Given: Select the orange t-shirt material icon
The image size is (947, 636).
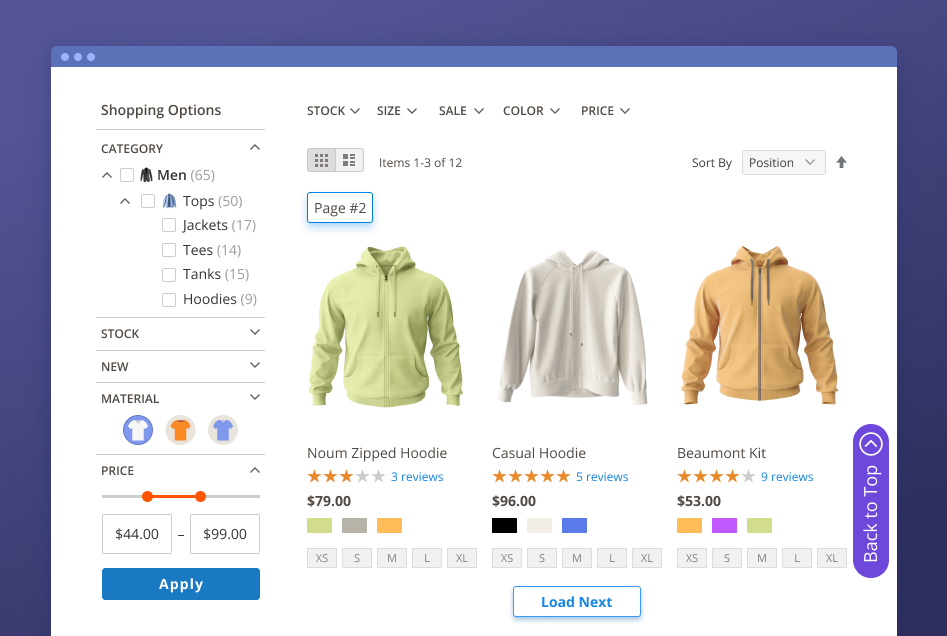Looking at the screenshot, I should point(180,430).
